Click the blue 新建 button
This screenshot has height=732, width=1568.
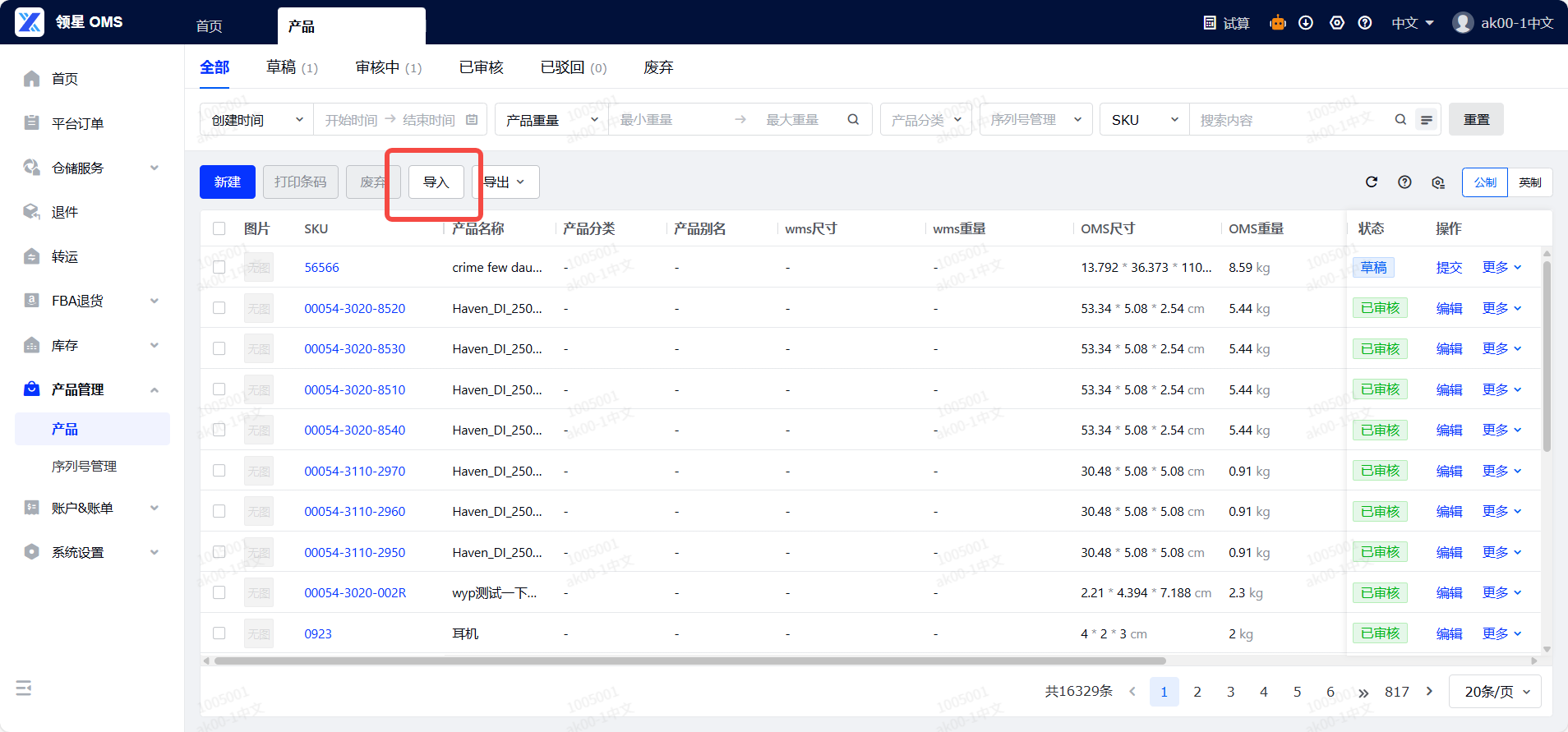coord(228,182)
